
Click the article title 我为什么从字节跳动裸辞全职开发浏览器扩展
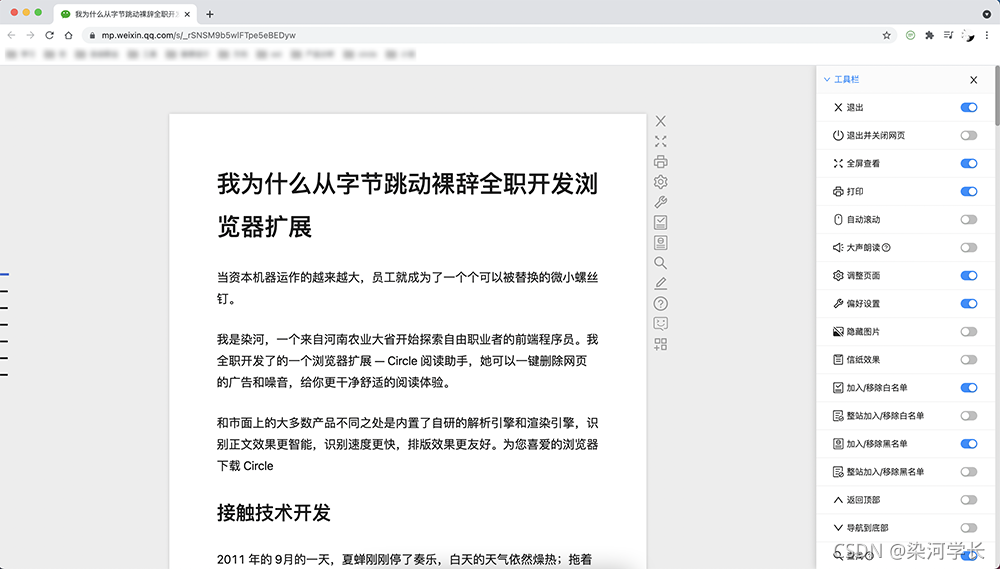click(408, 205)
